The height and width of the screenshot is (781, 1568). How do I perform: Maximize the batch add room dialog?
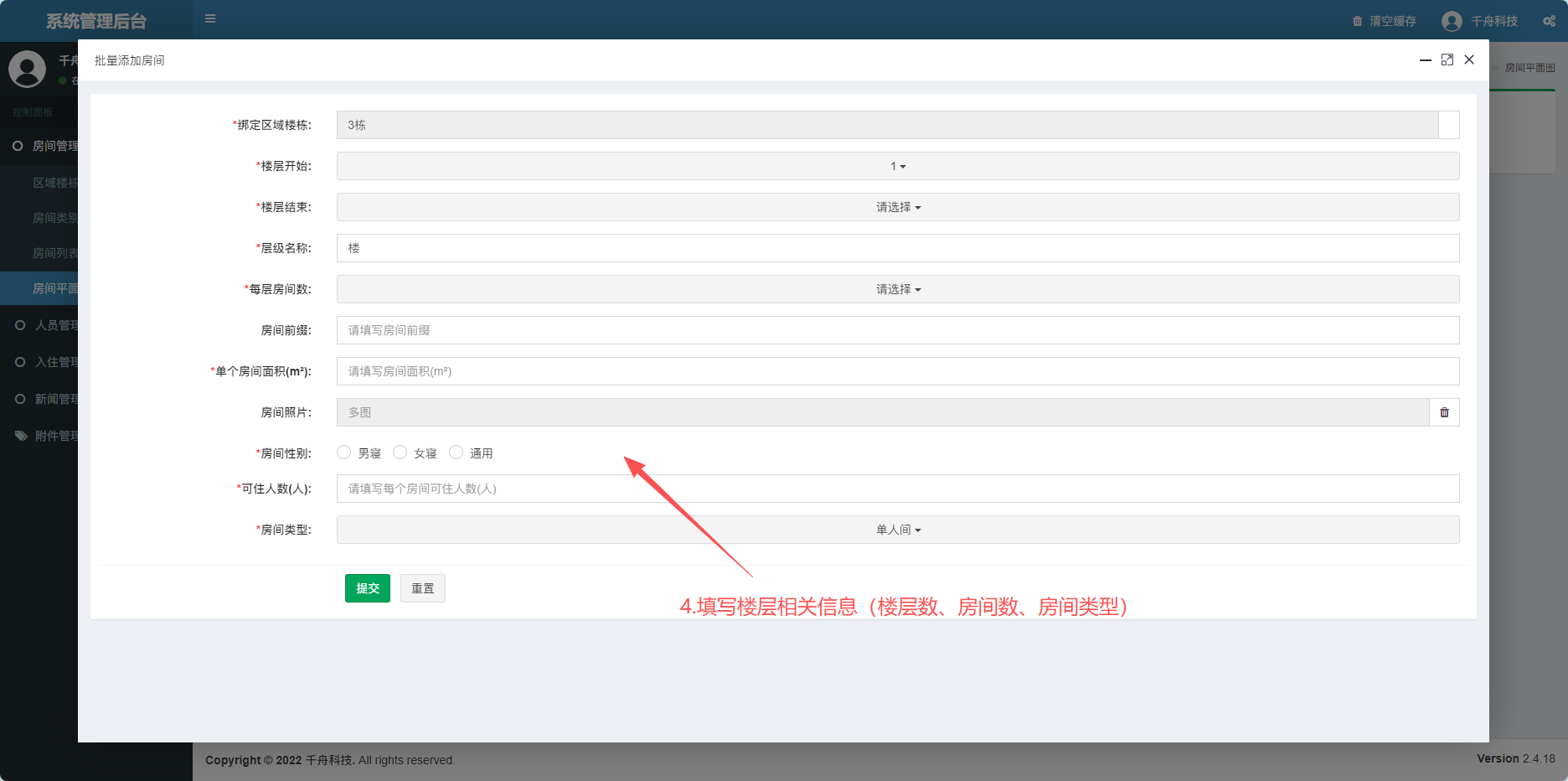[1447, 59]
